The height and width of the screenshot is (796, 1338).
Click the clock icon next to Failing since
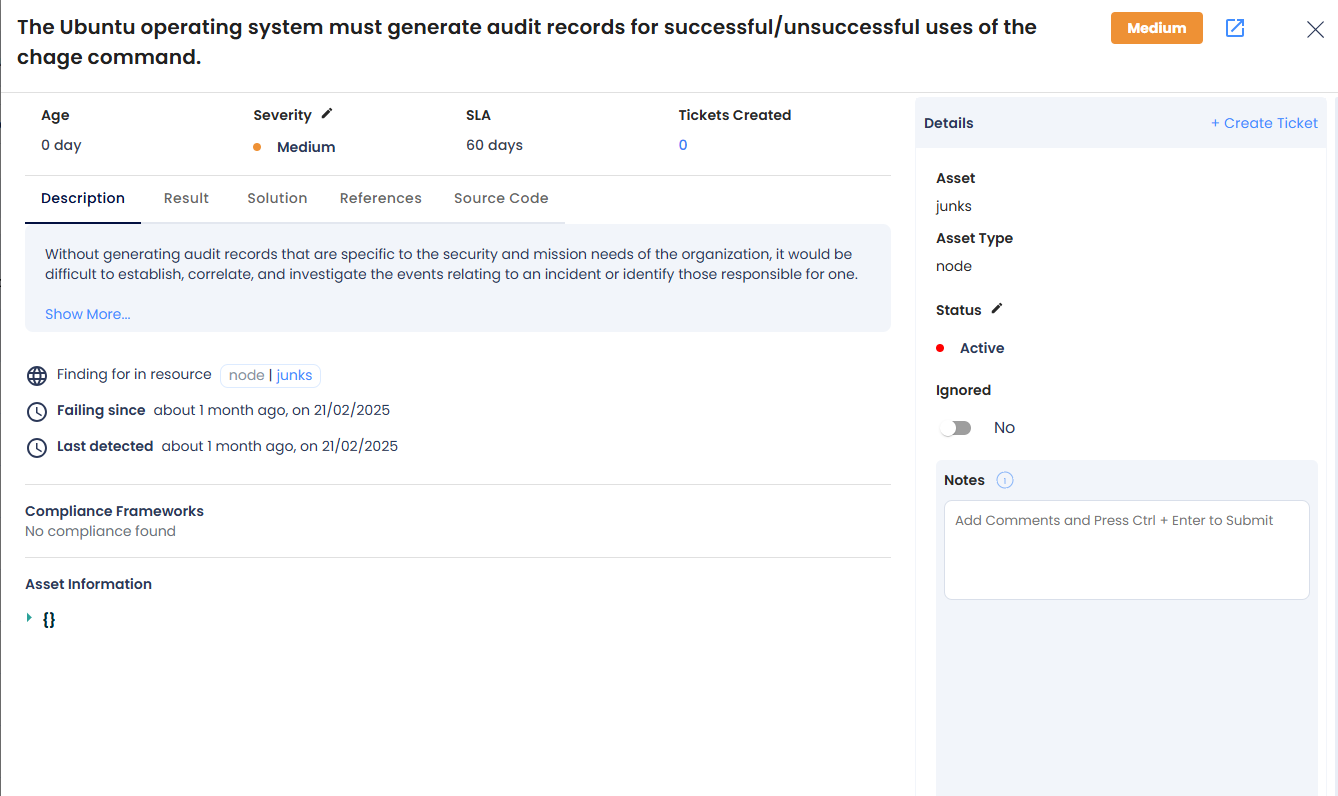click(x=37, y=412)
